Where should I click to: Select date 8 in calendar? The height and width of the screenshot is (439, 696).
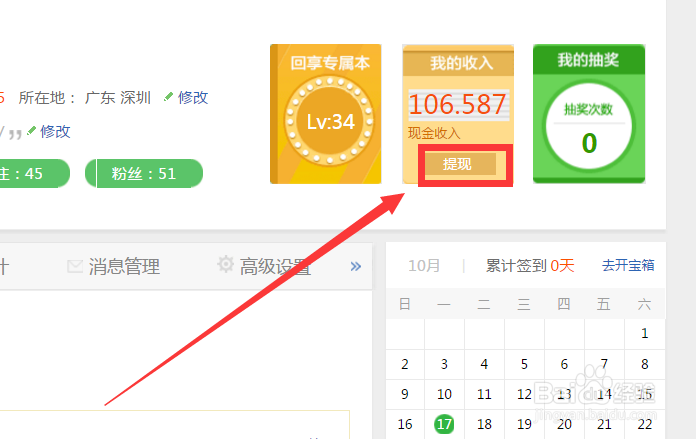pyautogui.click(x=645, y=364)
